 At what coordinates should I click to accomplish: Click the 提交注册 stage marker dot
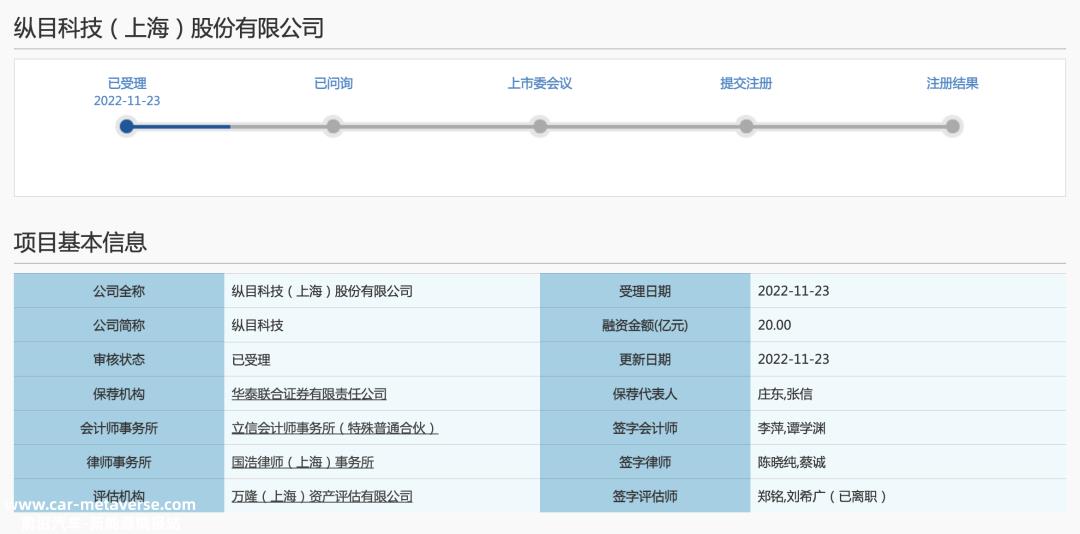tap(746, 126)
